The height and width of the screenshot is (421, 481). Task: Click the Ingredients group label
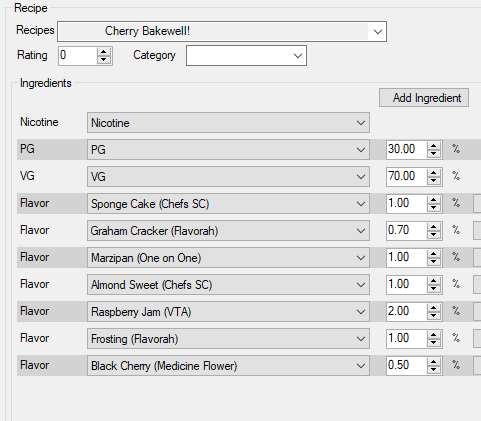(46, 83)
